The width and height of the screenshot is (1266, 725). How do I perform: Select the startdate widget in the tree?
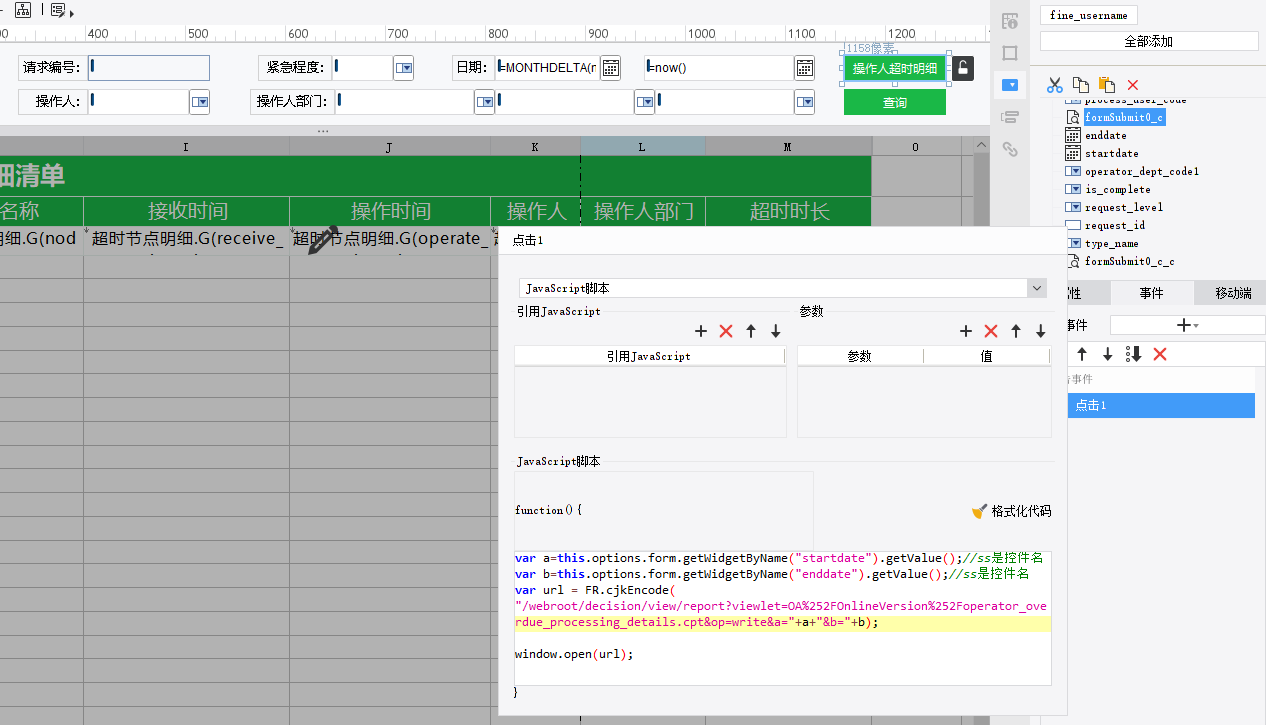1112,153
